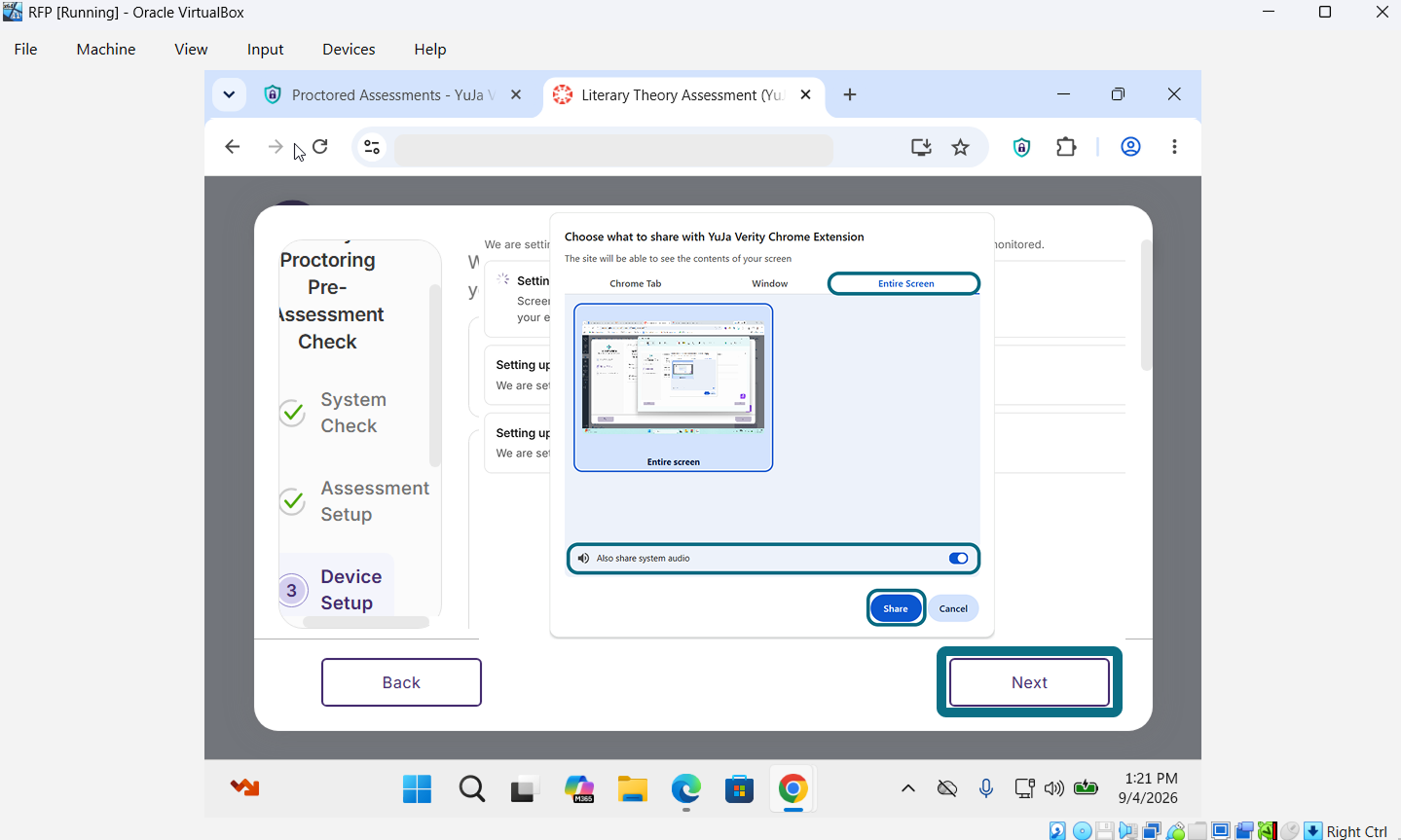Image resolution: width=1401 pixels, height=840 pixels.
Task: Open a new Chrome tab
Action: (x=850, y=94)
